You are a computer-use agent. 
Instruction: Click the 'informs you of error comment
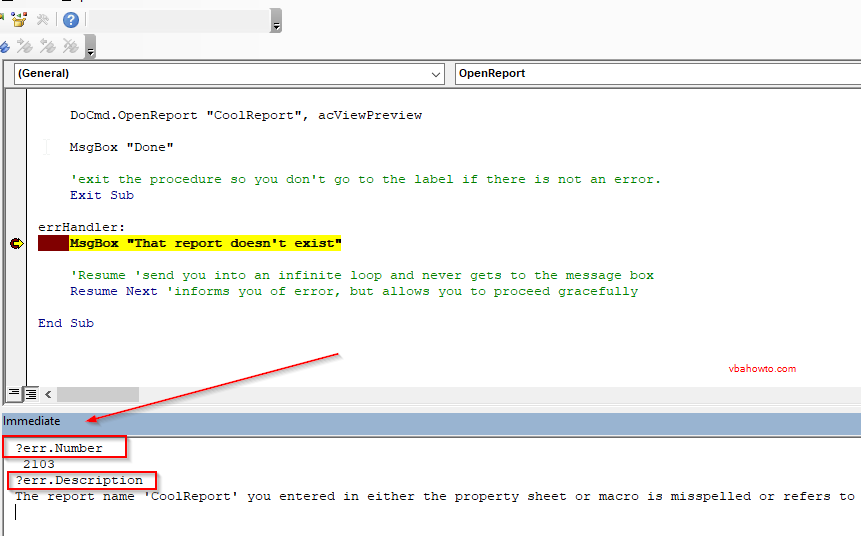tap(402, 291)
